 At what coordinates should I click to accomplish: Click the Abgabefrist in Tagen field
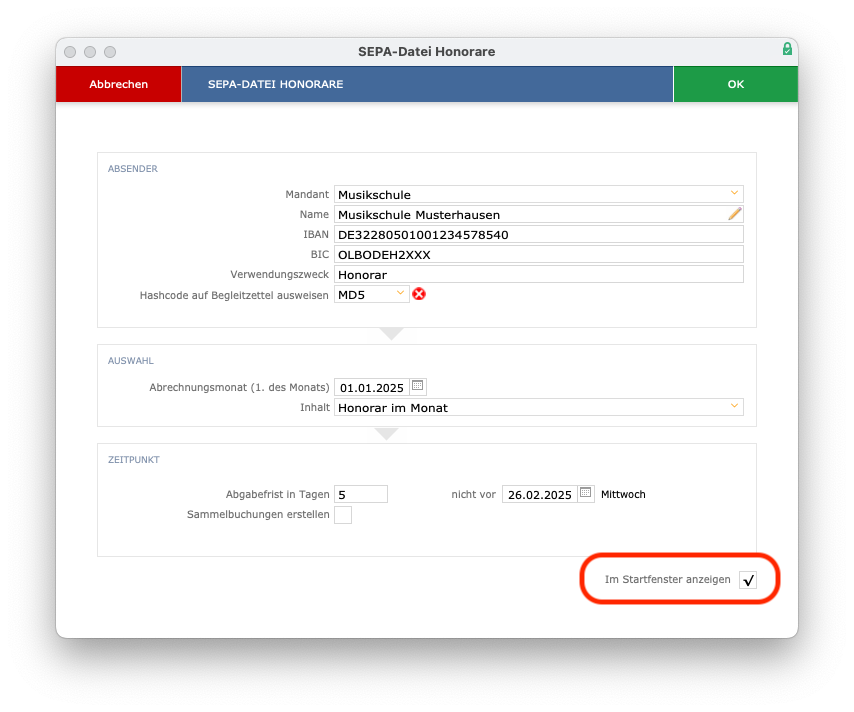[x=361, y=494]
